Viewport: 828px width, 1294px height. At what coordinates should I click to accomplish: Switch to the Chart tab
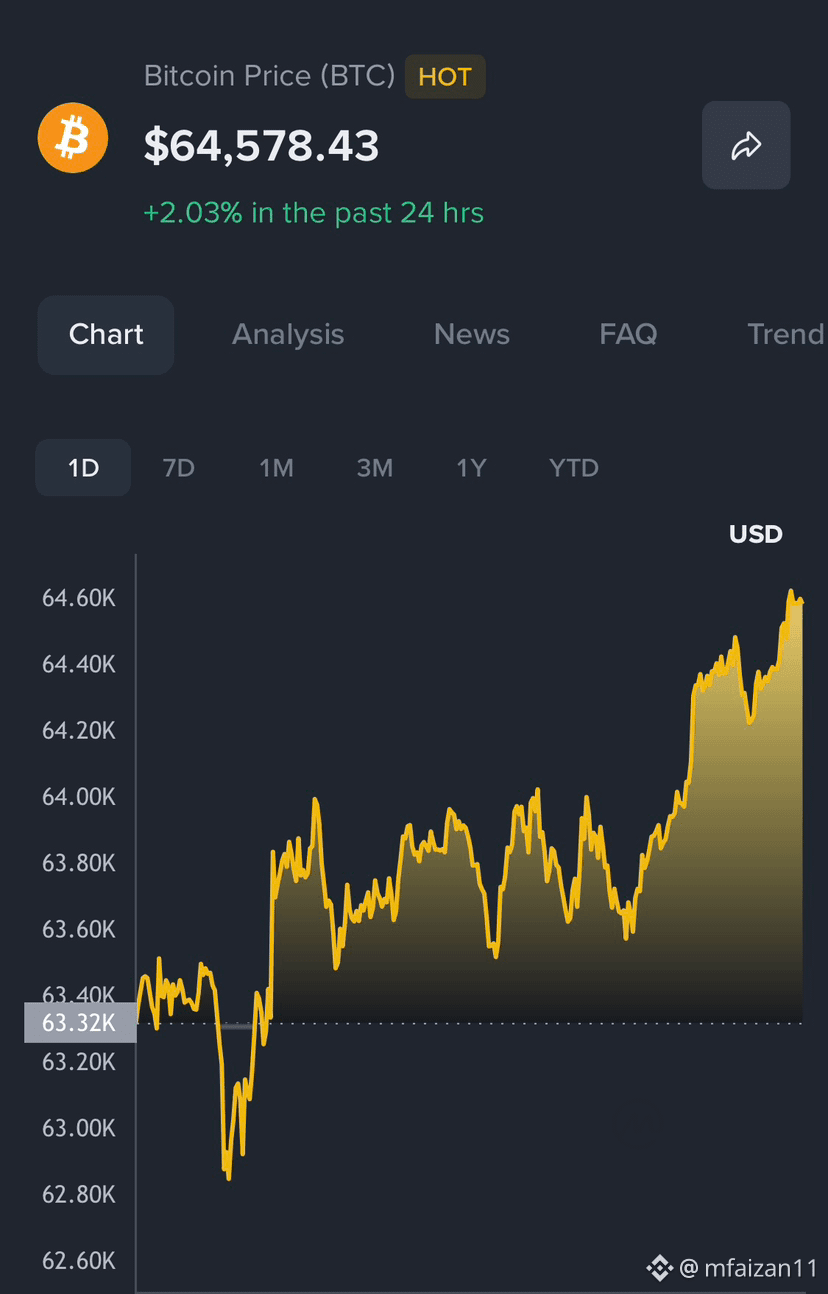106,335
